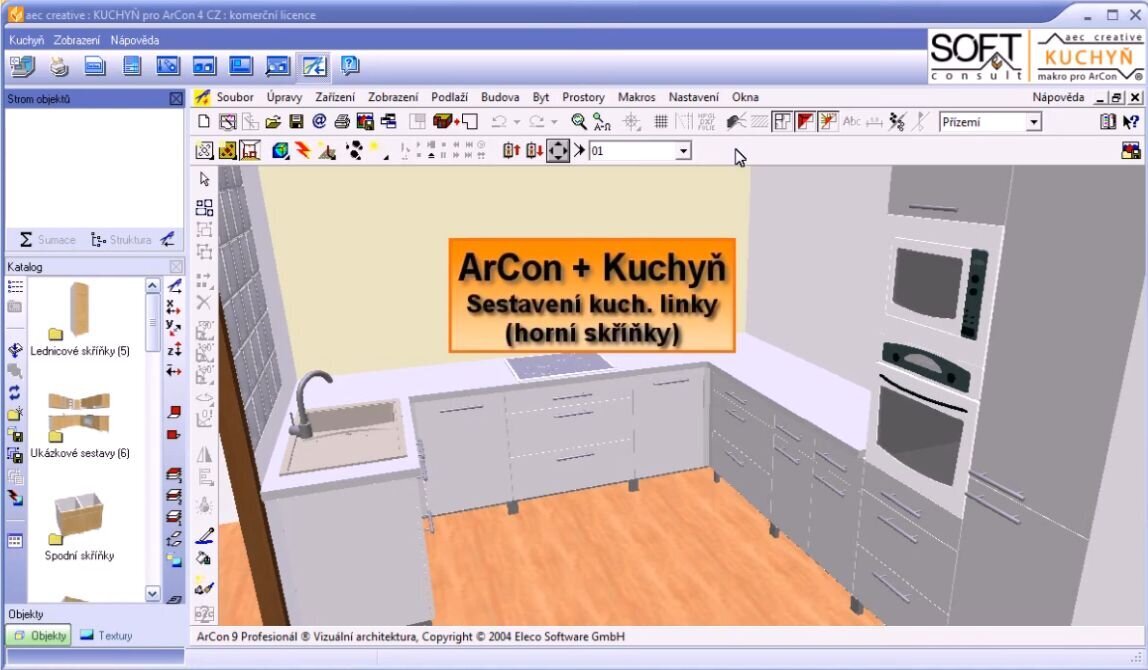Click the red lightning simulation icon
The height and width of the screenshot is (670, 1148).
coord(301,150)
